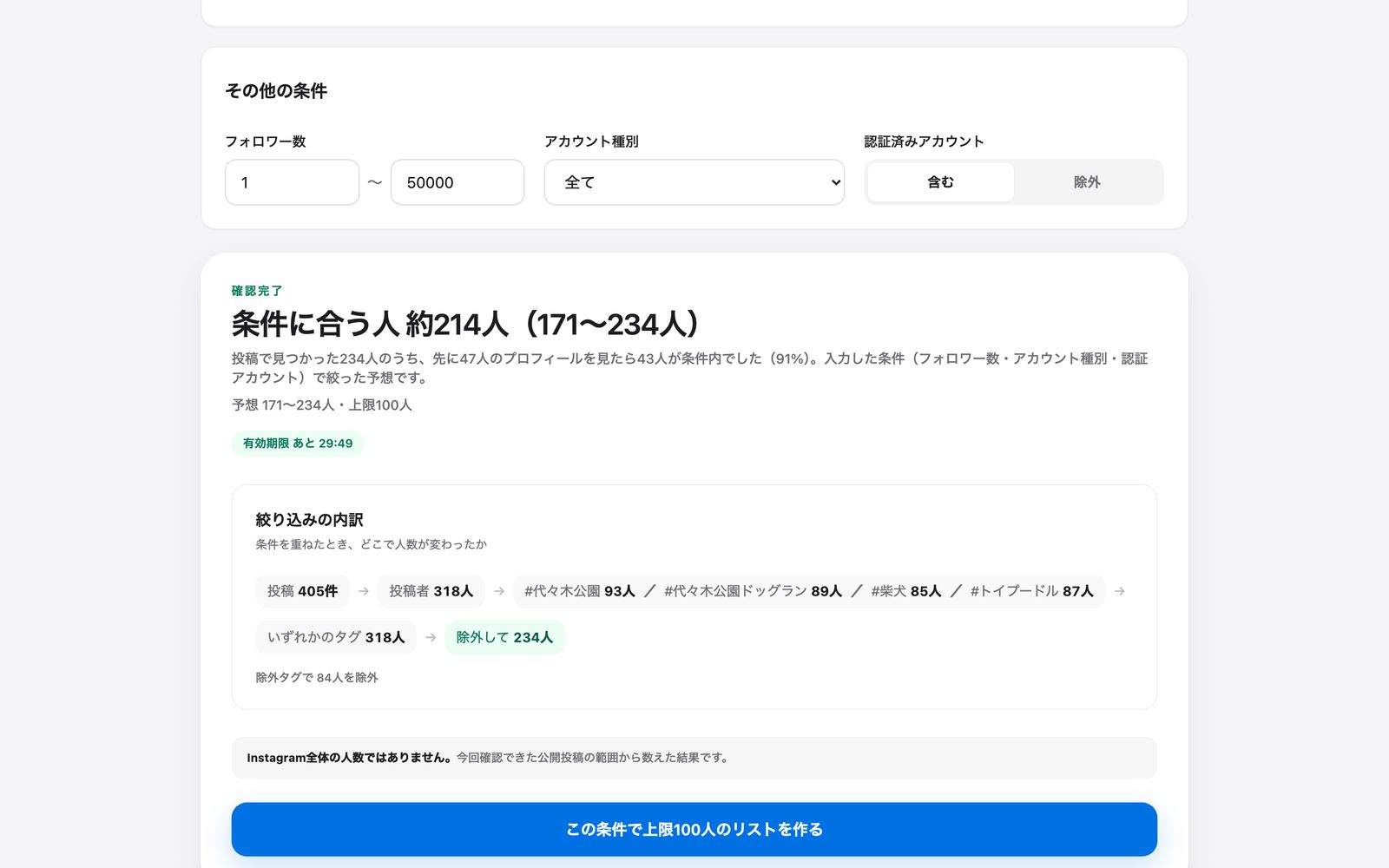
Task: Click the #柴犬 85人 tag
Action: click(x=906, y=591)
